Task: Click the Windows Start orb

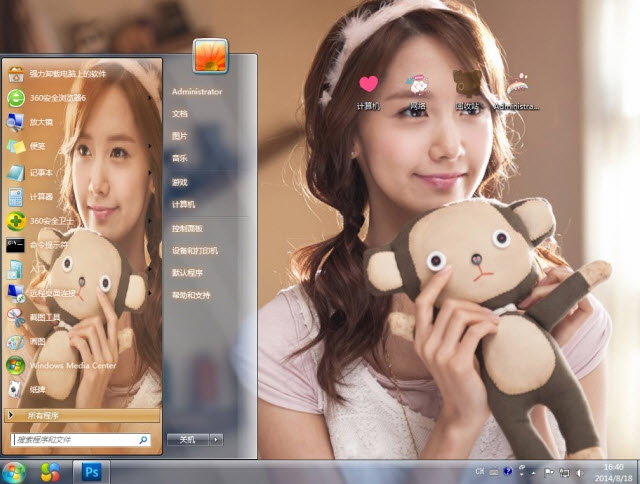Action: [x=15, y=473]
